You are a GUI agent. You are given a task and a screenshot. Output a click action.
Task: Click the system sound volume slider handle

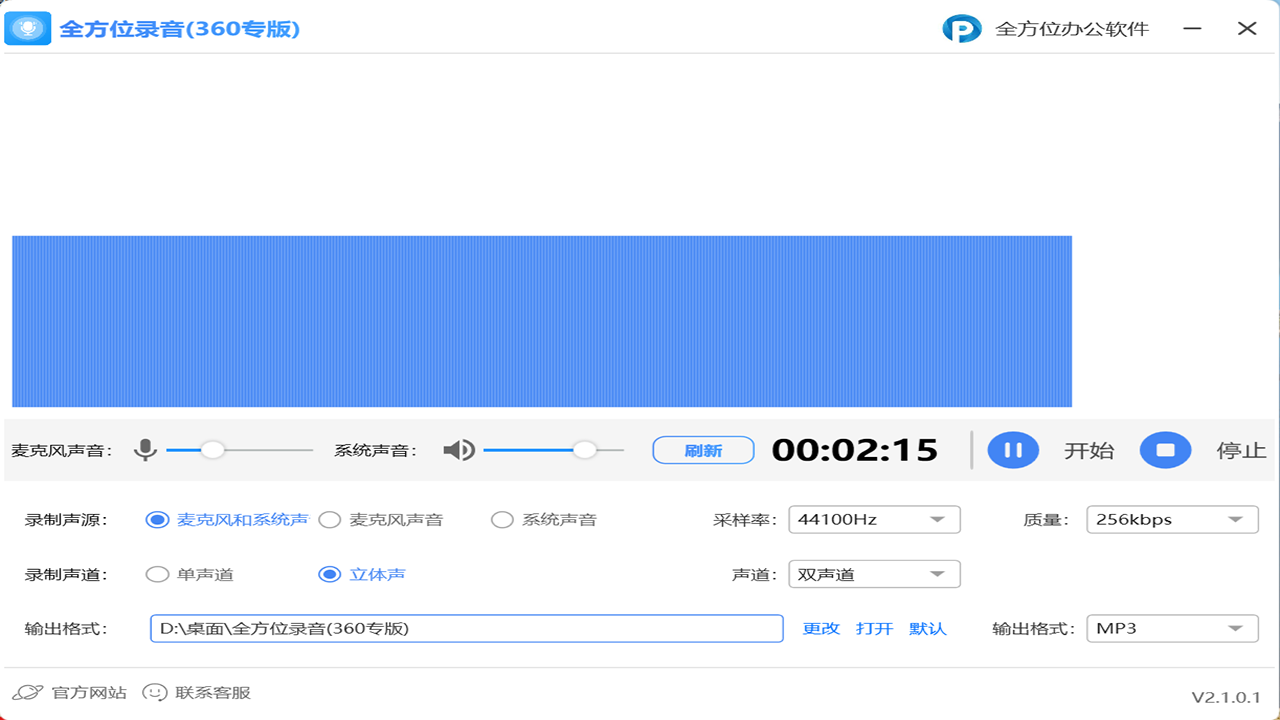pos(585,450)
